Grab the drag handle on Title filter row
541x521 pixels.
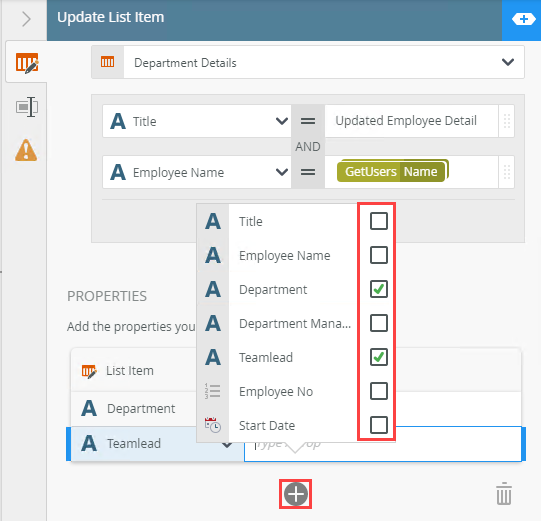[506, 121]
